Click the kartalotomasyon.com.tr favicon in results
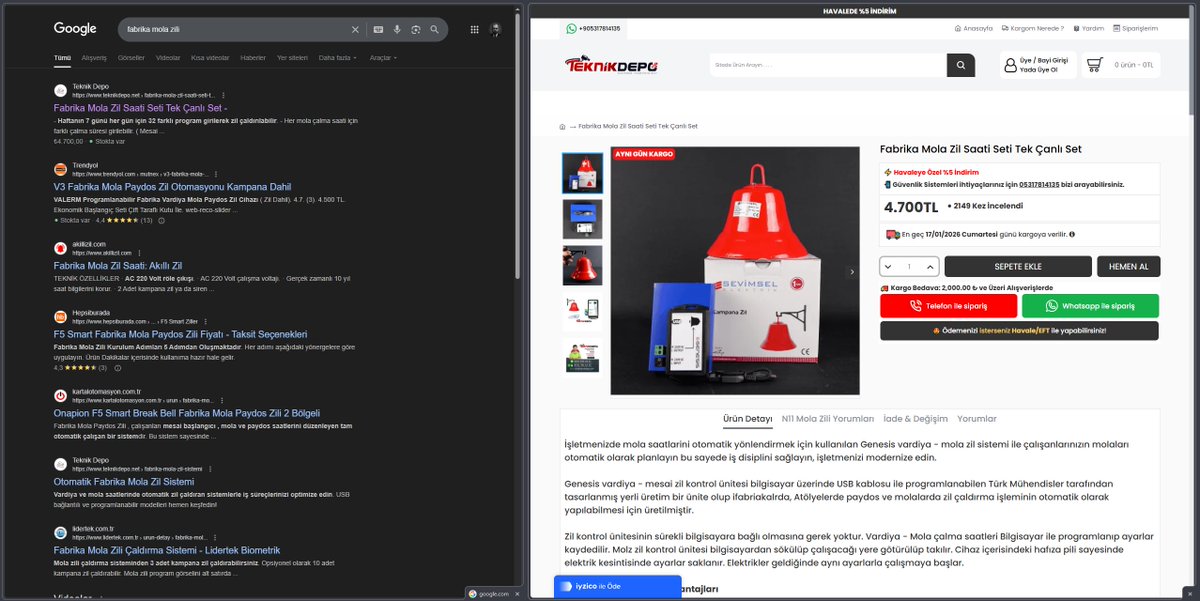Image resolution: width=1200 pixels, height=601 pixels. 60,395
